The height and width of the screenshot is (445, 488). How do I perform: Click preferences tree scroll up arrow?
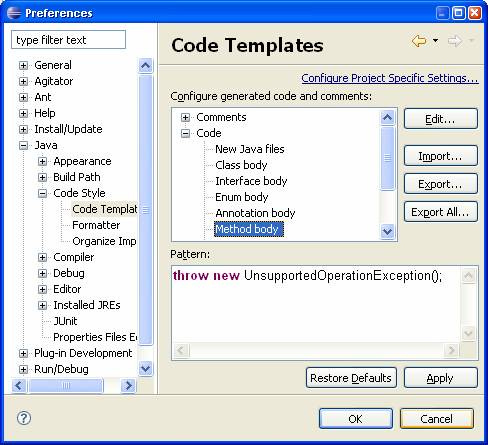coord(146,65)
